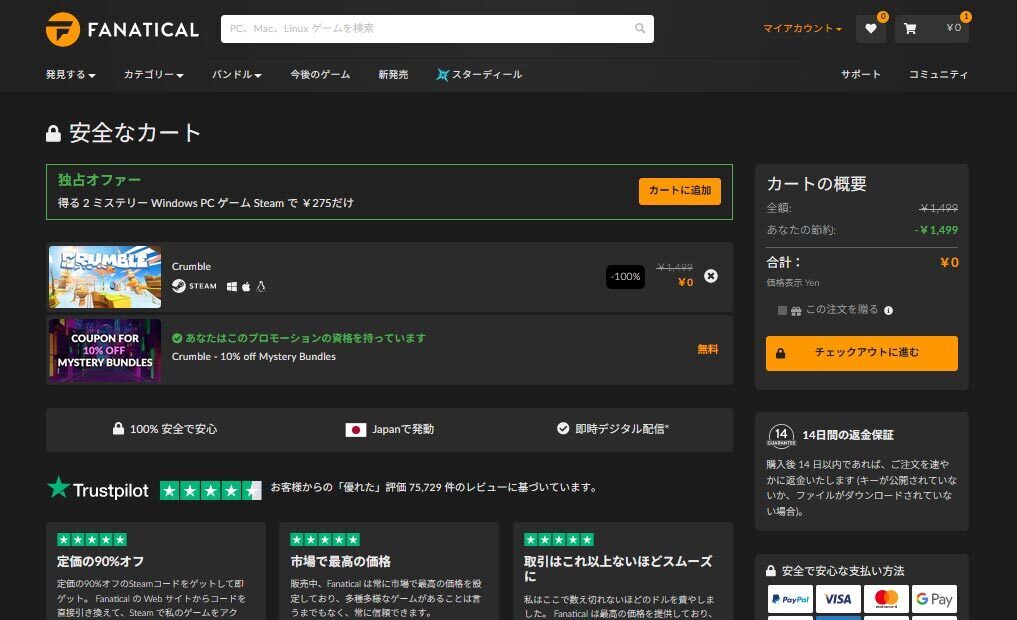Click the gift box icon
This screenshot has height=620, width=1017.
point(796,311)
